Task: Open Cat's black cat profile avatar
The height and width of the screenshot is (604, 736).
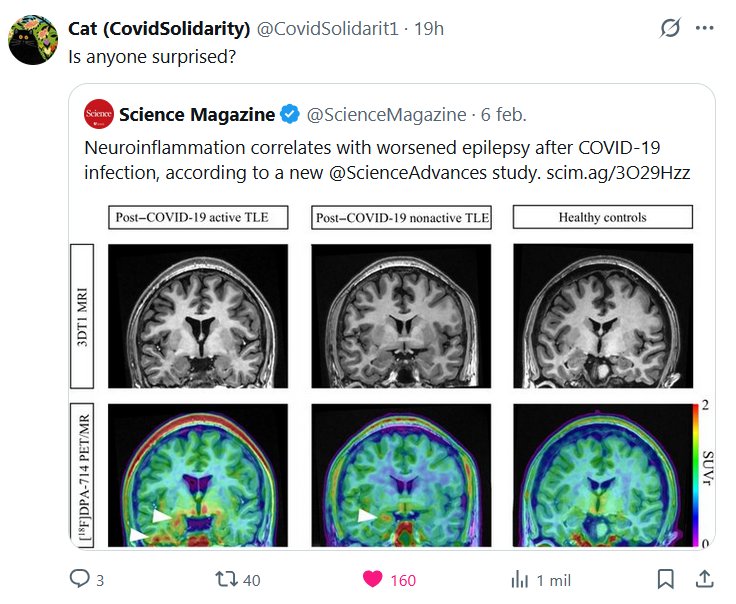Action: tap(33, 40)
